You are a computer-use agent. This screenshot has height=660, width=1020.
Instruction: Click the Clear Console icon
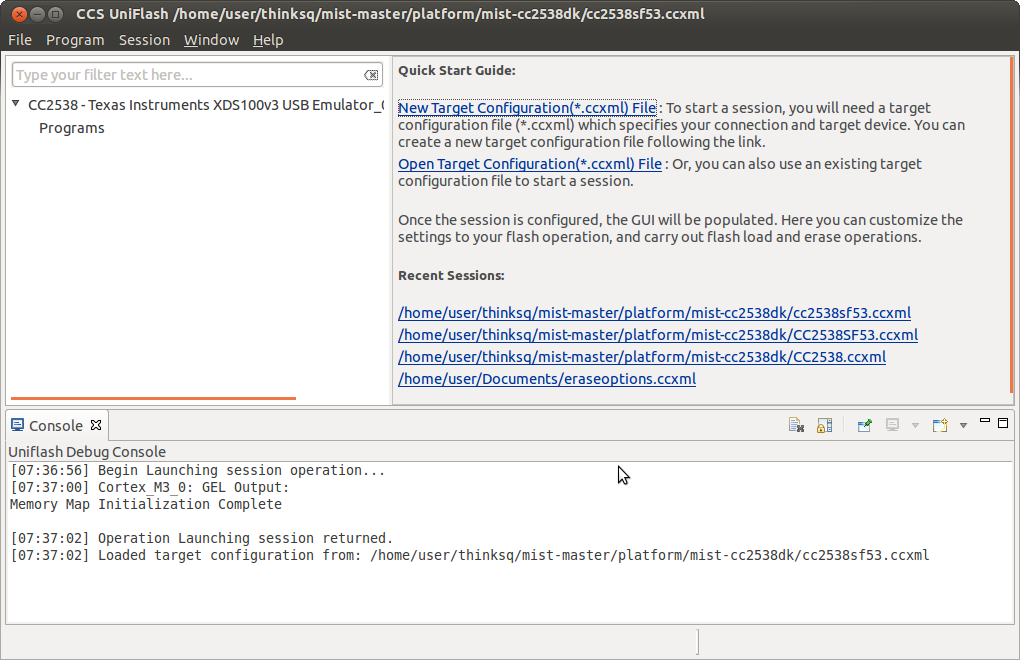pos(796,425)
